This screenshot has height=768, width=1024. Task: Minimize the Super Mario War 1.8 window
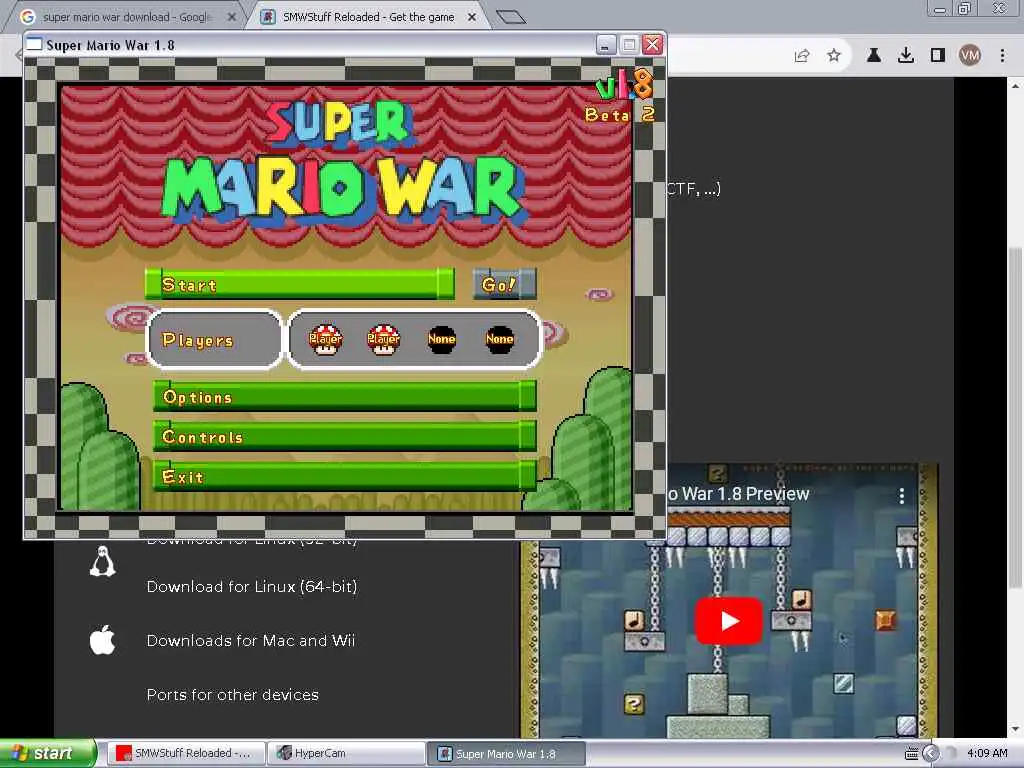point(606,45)
